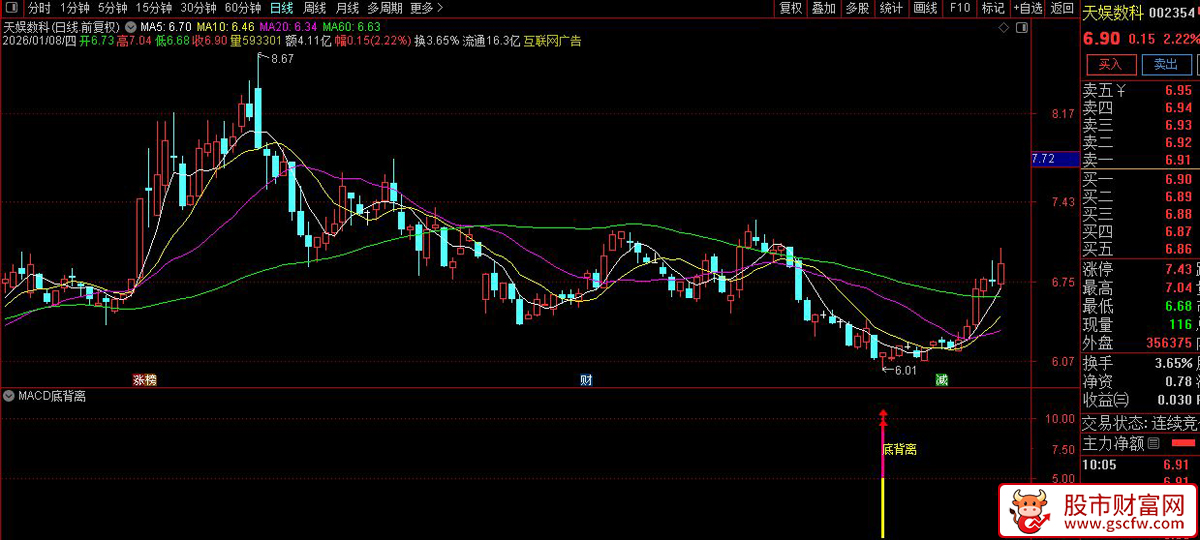Image resolution: width=1200 pixels, height=540 pixels.
Task: Click the 流通16.3亿 info text
Action: click(491, 41)
